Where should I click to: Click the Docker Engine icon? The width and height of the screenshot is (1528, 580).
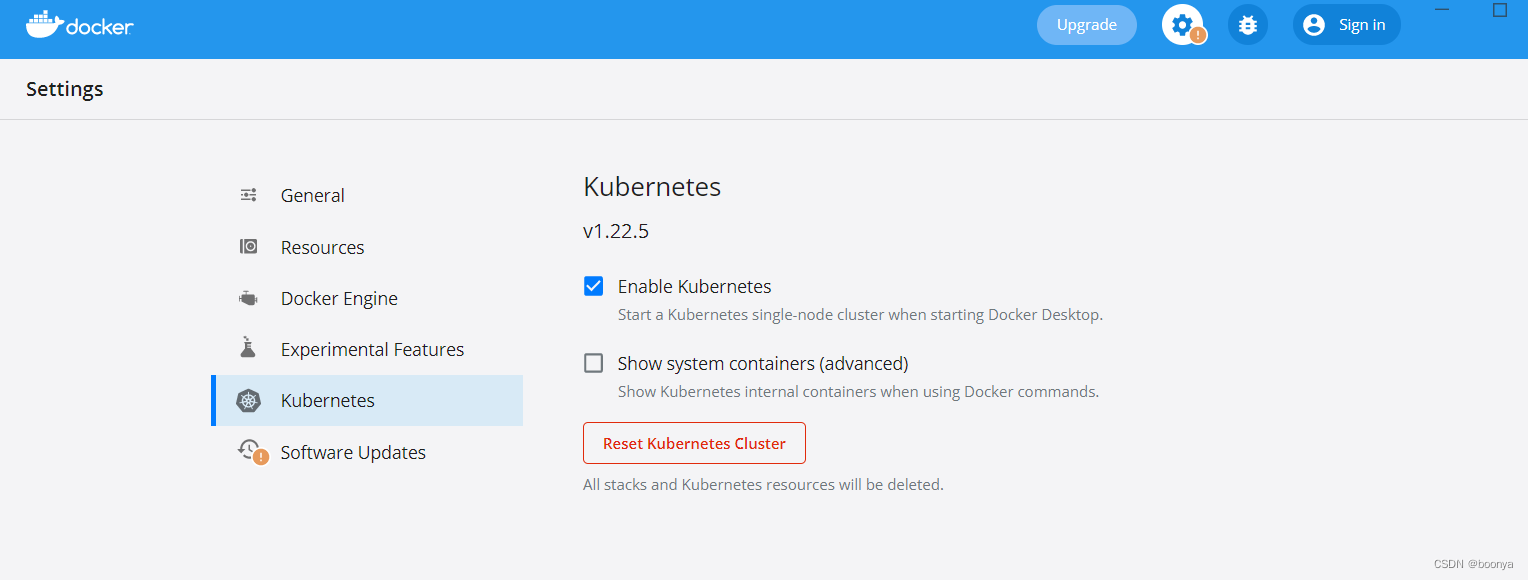click(249, 298)
